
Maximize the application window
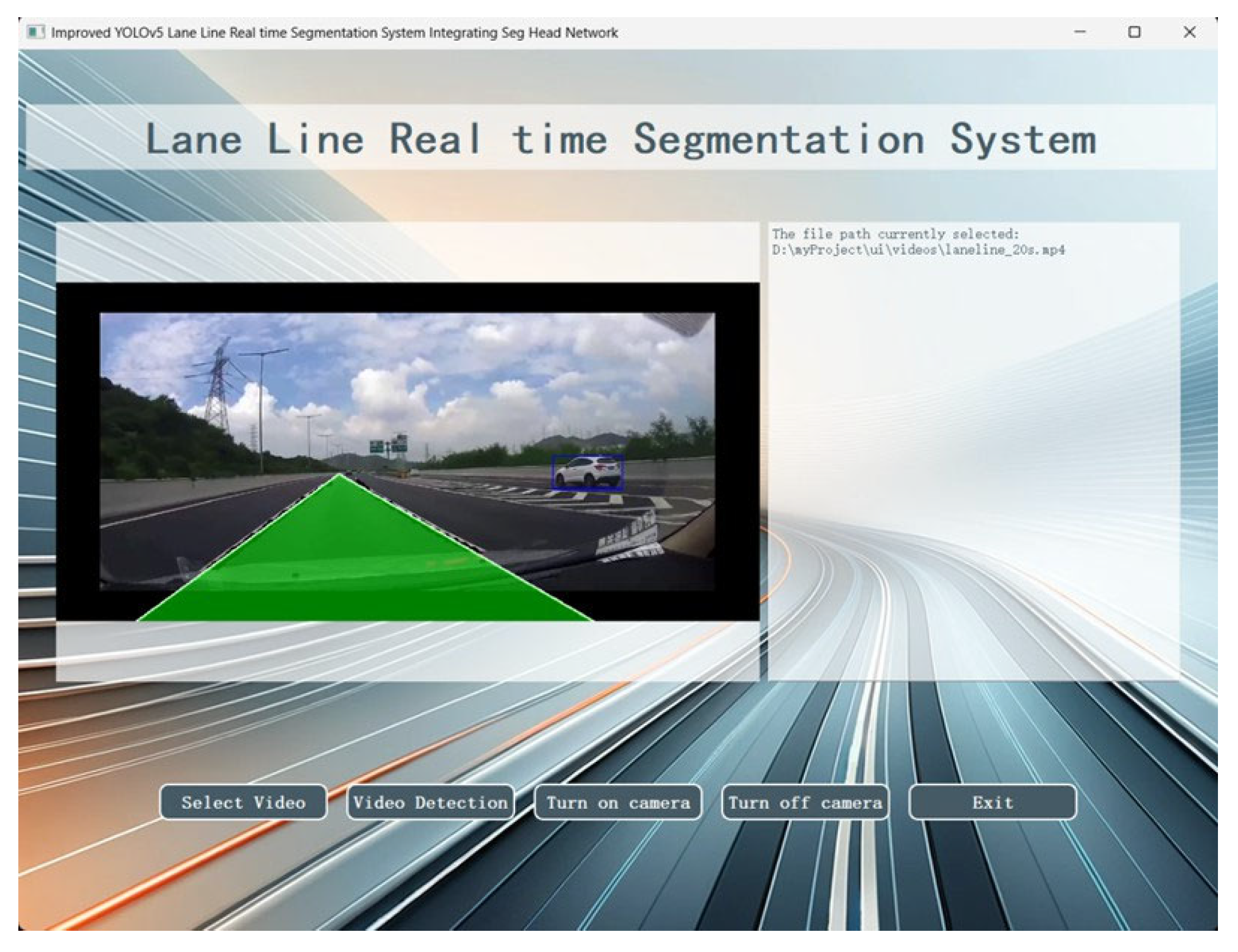click(1134, 33)
